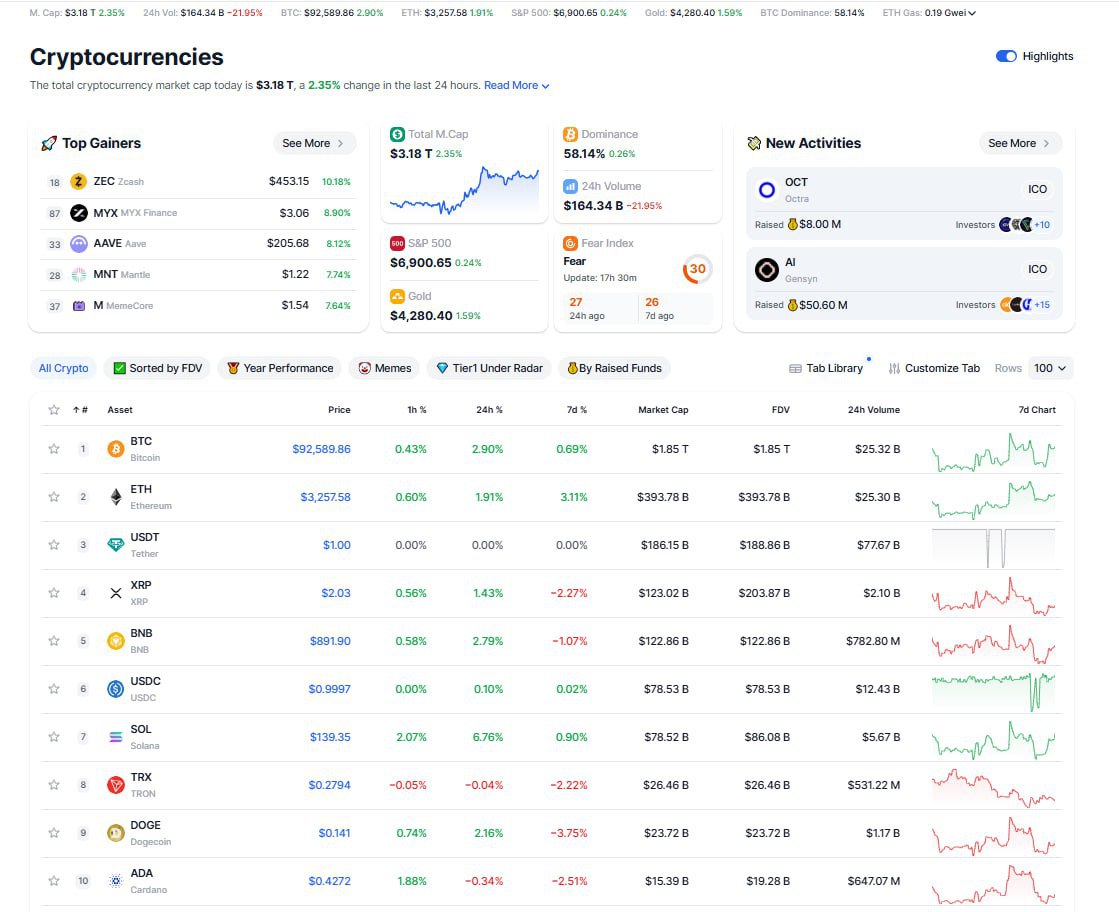Toggle the favorite star for XRP

[54, 593]
